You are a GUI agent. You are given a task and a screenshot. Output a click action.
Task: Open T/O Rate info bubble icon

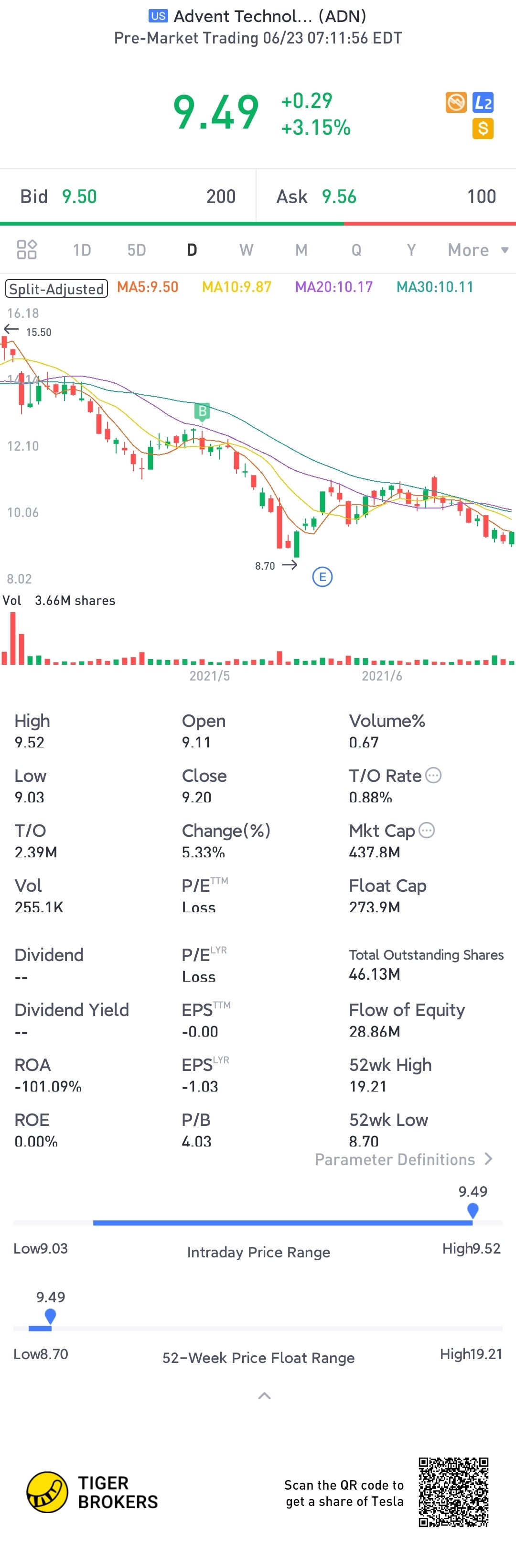[433, 775]
